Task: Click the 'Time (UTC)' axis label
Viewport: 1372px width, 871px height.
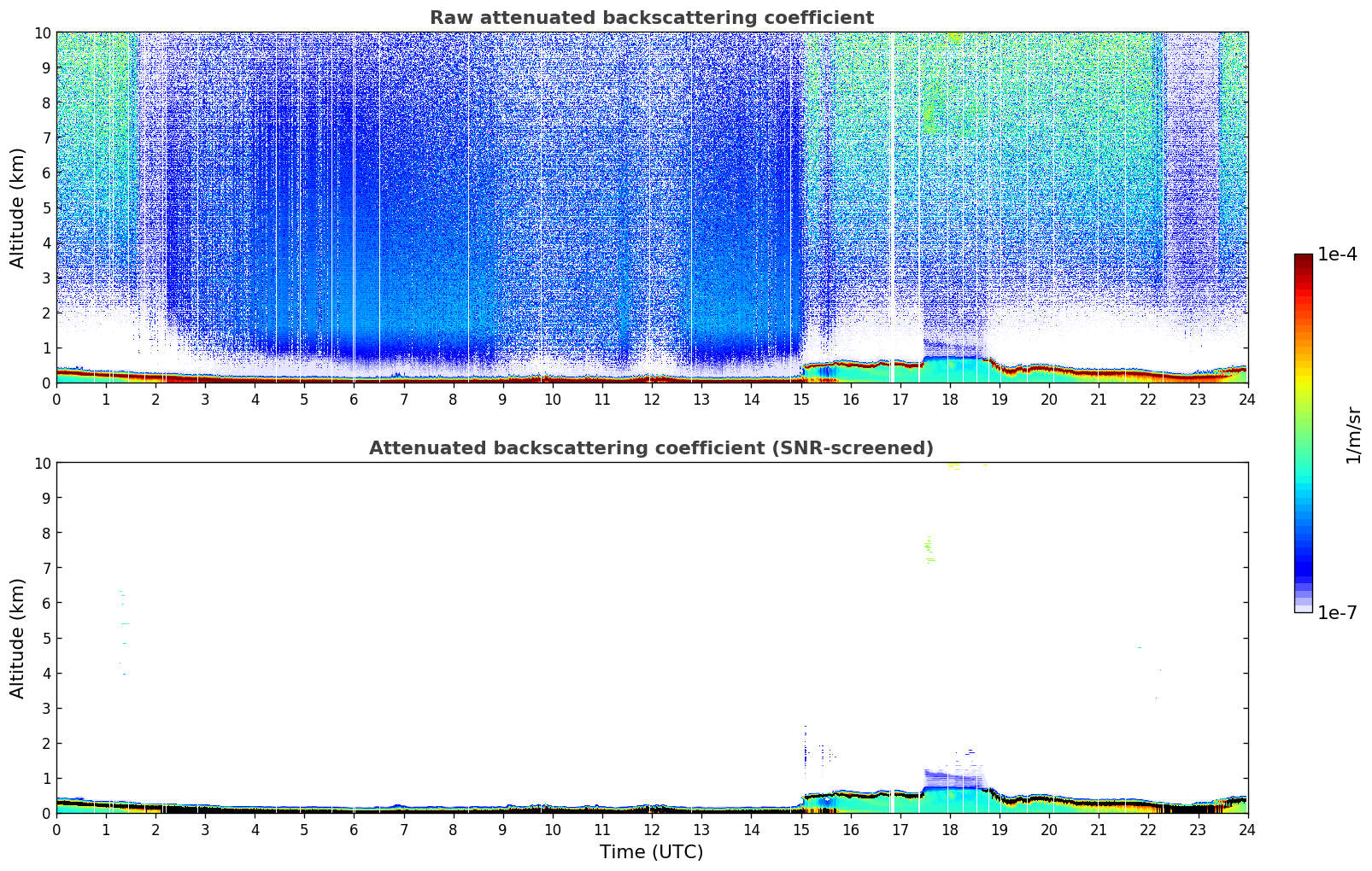Action: point(651,852)
